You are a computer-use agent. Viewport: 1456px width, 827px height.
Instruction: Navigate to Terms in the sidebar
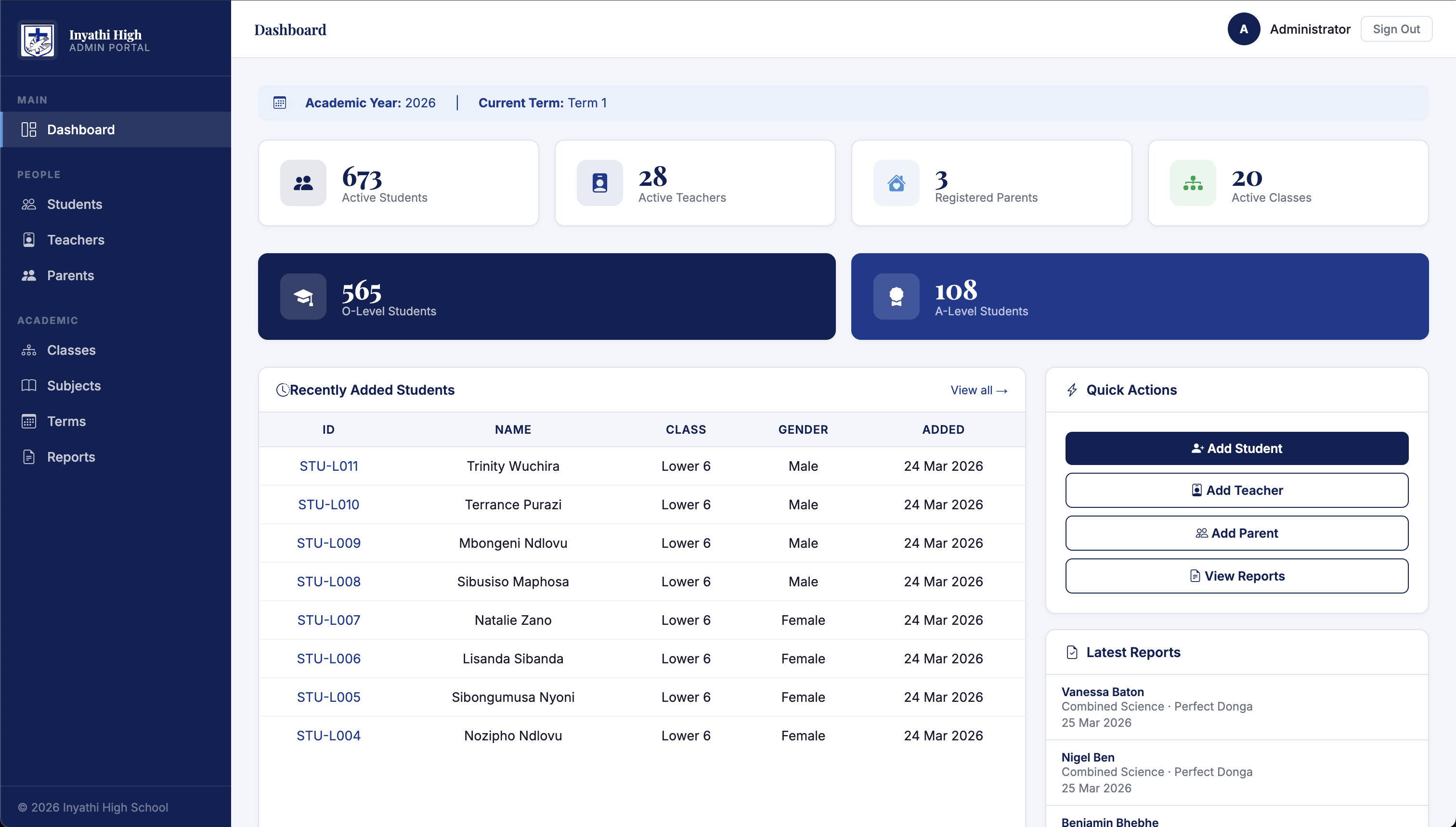coord(66,422)
